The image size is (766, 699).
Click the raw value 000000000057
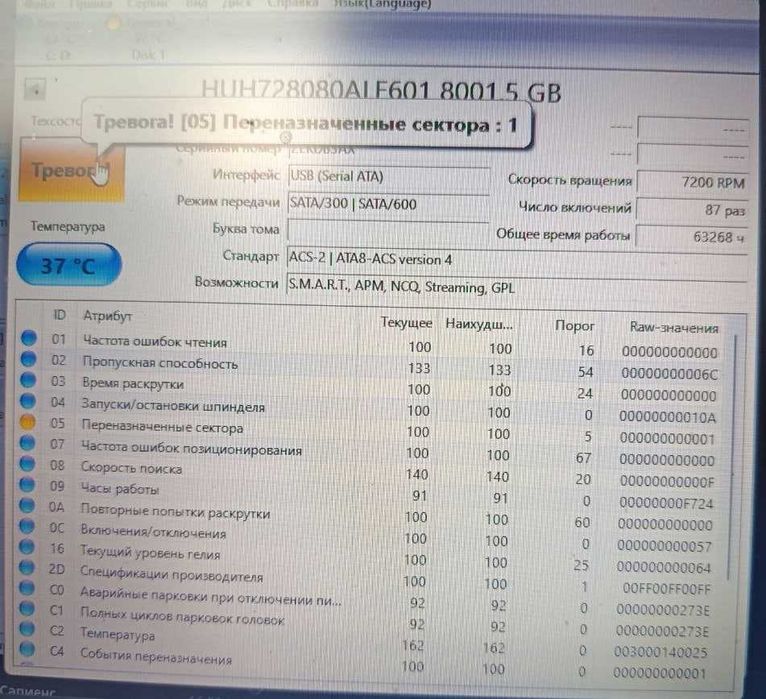click(664, 546)
